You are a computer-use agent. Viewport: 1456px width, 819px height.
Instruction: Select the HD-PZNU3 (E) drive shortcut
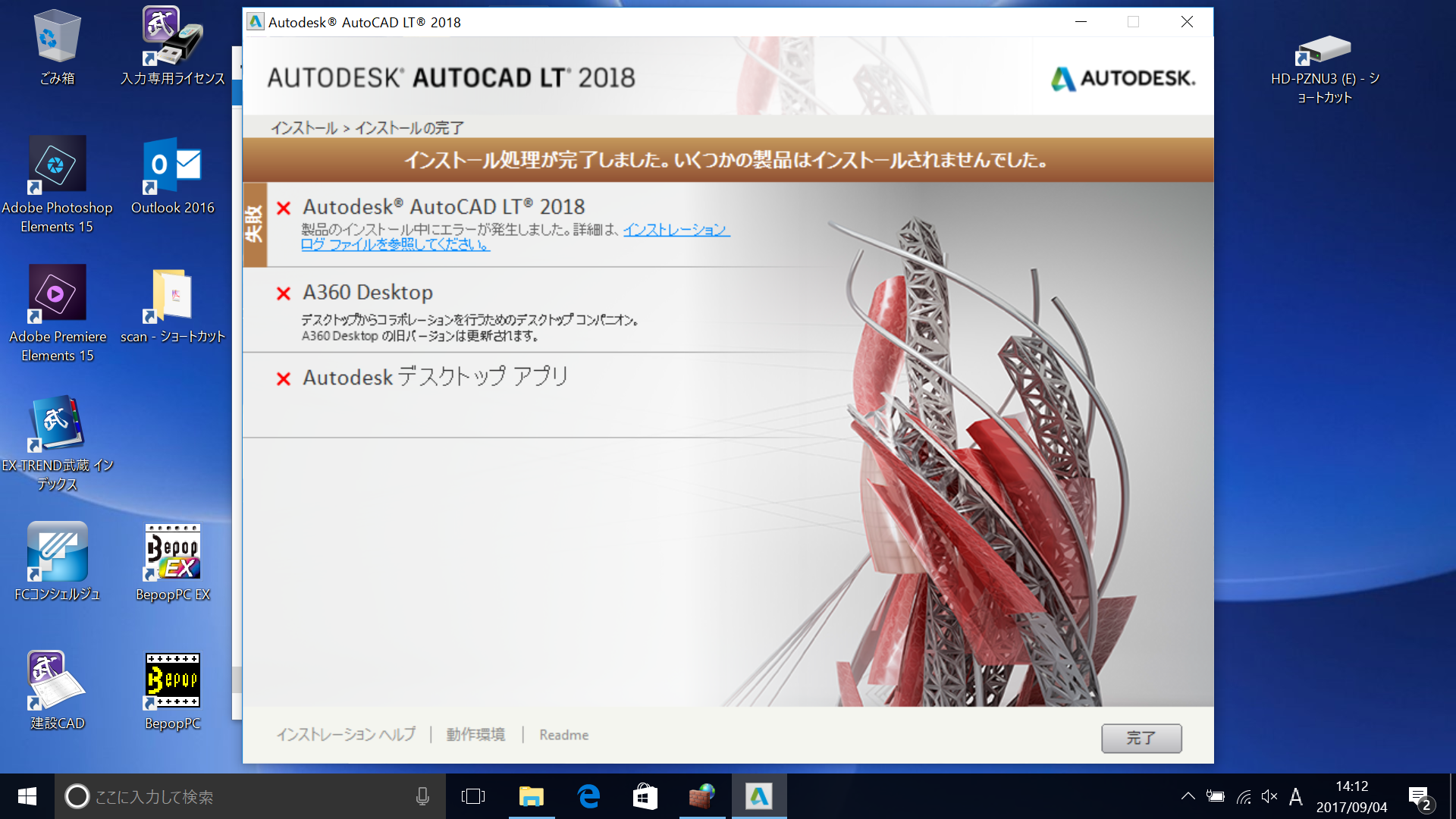[x=1324, y=68]
